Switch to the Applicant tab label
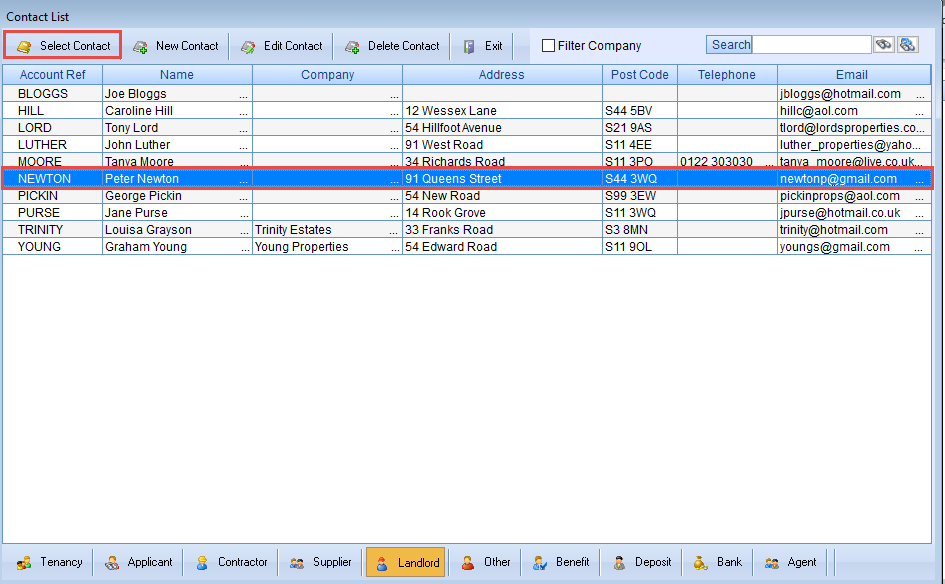 [150, 562]
